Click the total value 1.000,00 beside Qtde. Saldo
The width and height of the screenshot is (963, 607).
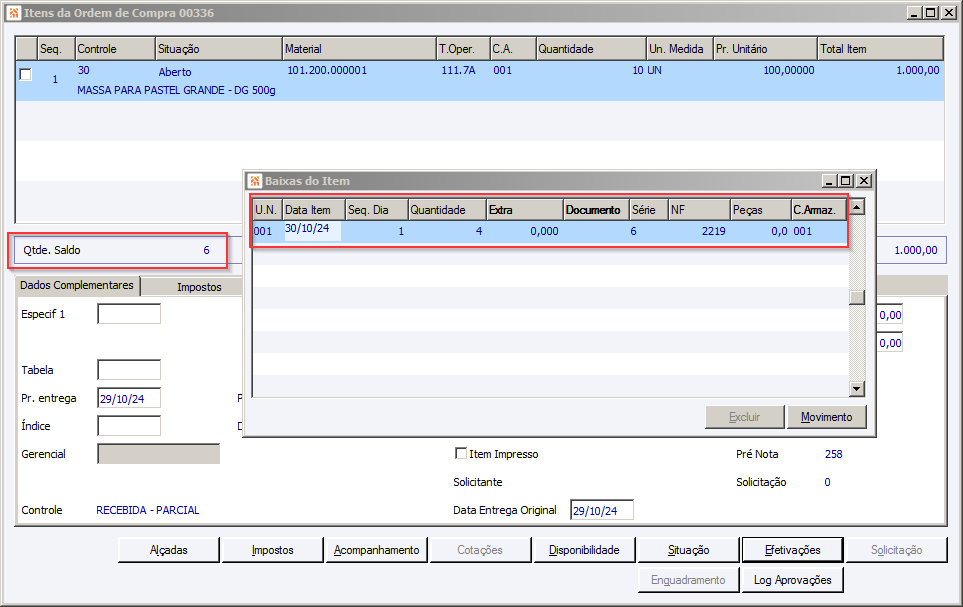[916, 250]
